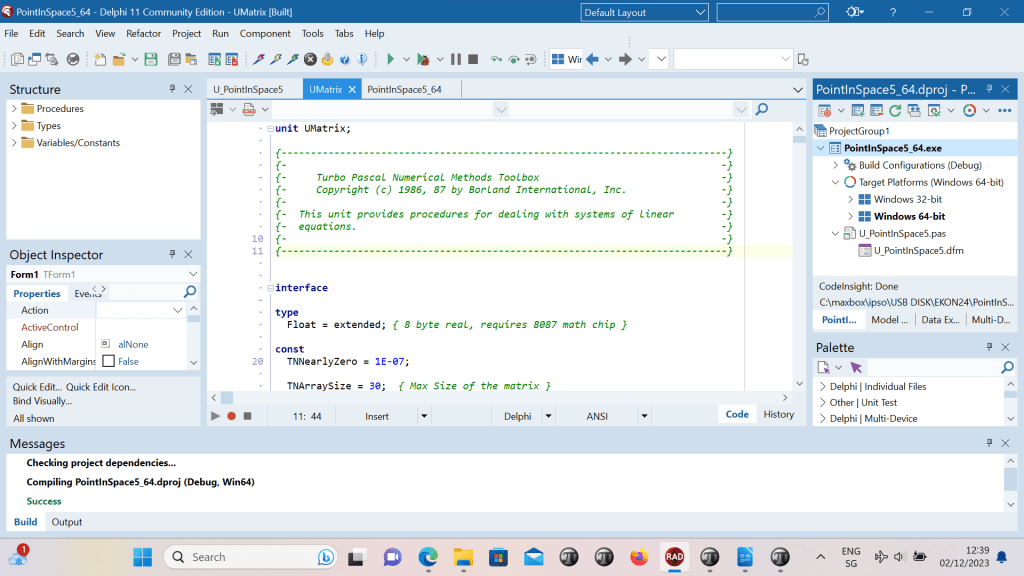Click the green Refresh icon in Projects panel
The width and height of the screenshot is (1024, 576).
pos(895,110)
